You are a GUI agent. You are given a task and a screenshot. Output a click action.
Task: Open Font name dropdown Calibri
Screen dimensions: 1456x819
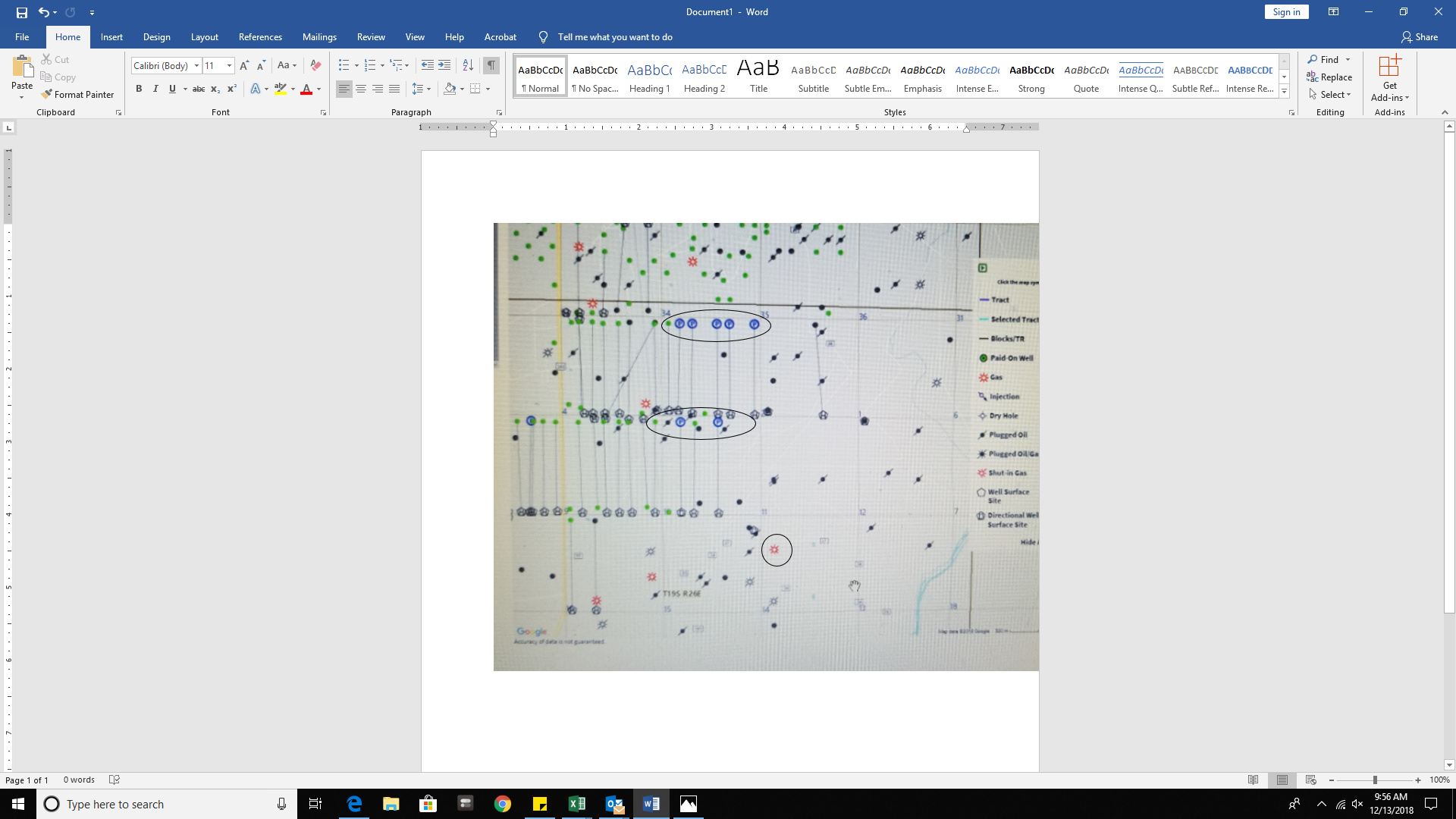[196, 65]
